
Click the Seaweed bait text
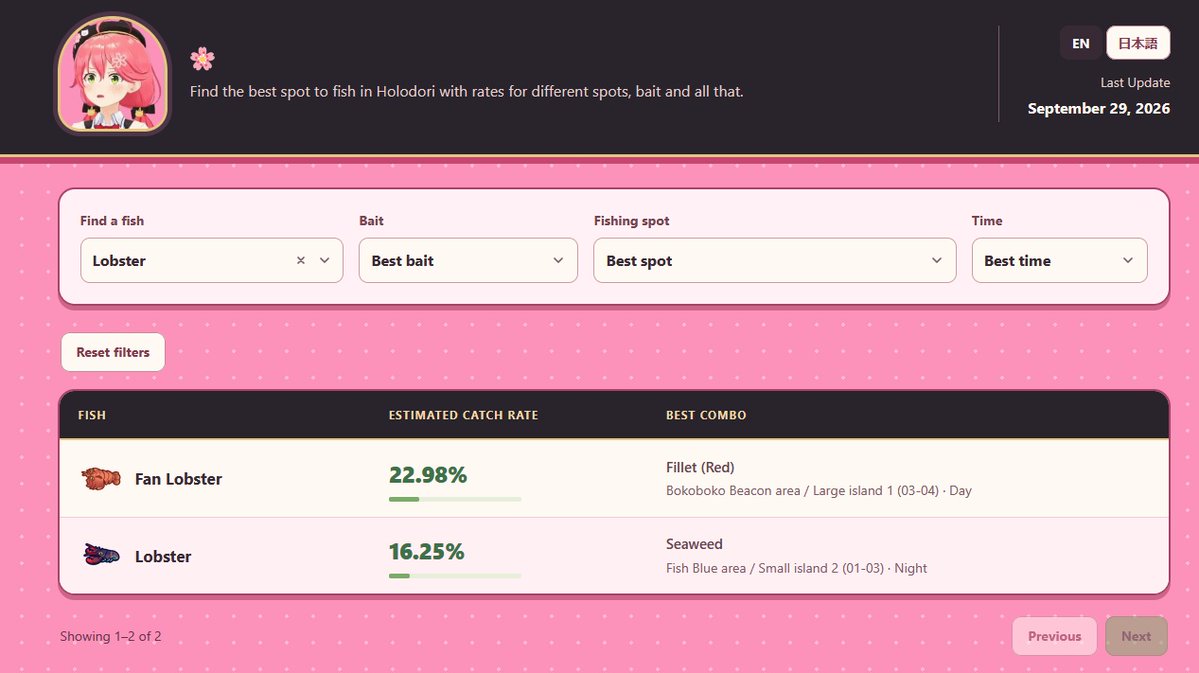tap(694, 544)
